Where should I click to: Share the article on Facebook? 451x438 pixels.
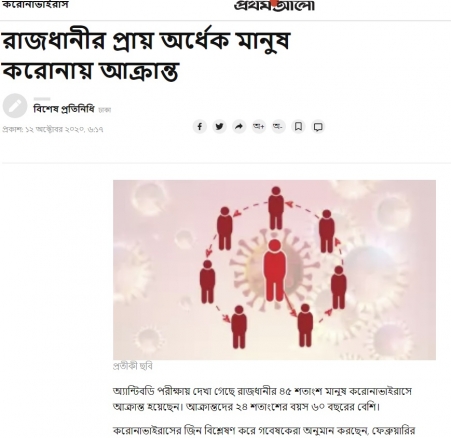pyautogui.click(x=200, y=127)
